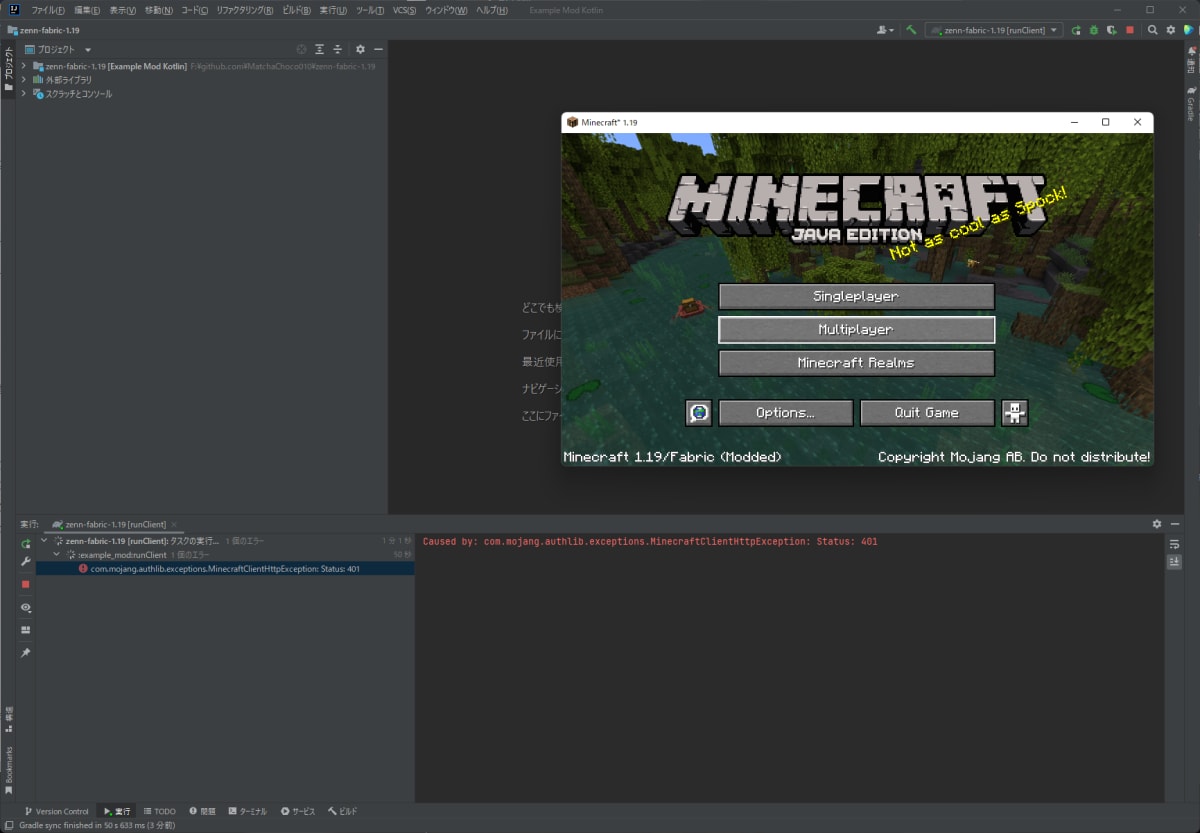Image resolution: width=1200 pixels, height=833 pixels.
Task: Click the rerun icon in the Run panel
Action: click(25, 543)
